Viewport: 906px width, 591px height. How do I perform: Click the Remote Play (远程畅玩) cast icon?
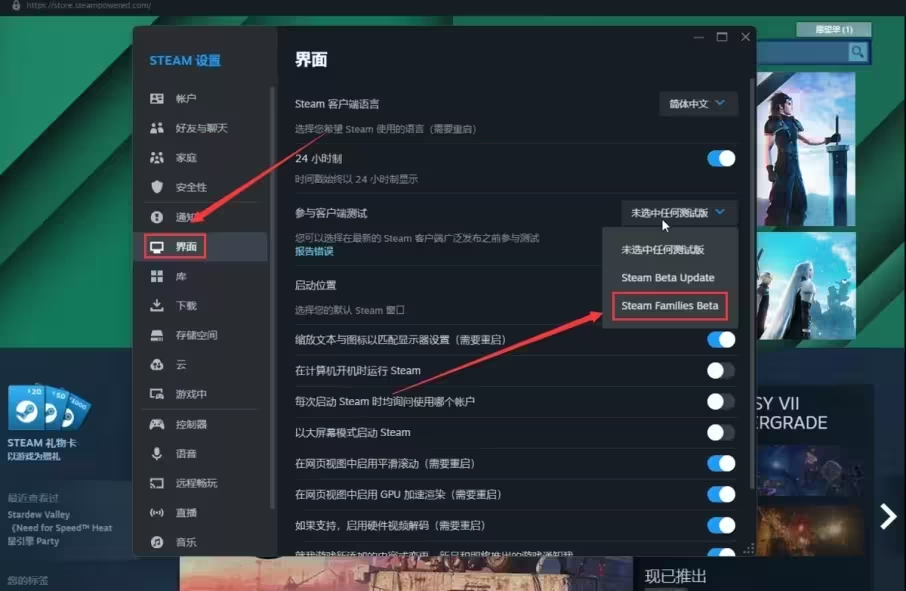tap(157, 484)
